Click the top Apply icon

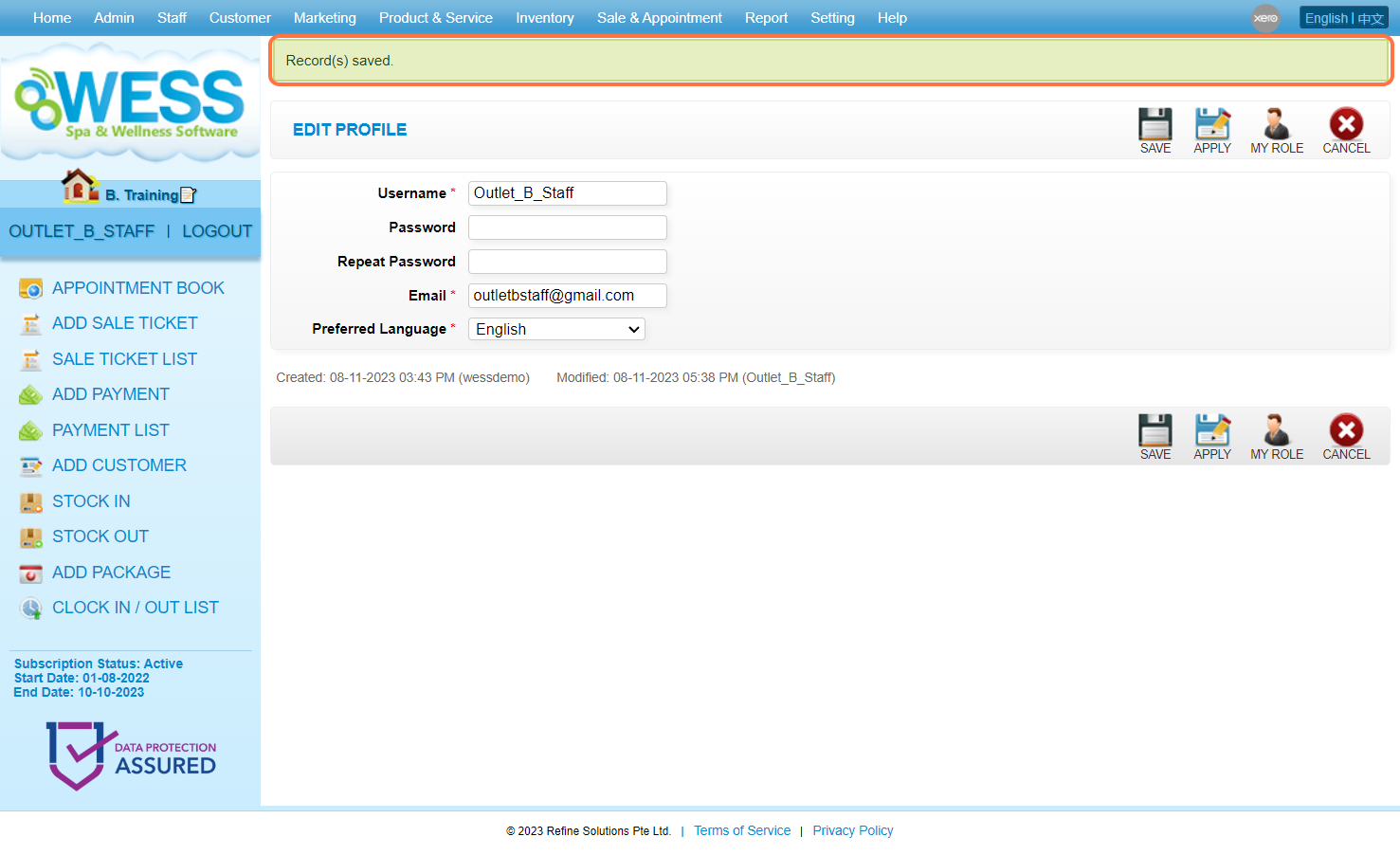pyautogui.click(x=1211, y=125)
